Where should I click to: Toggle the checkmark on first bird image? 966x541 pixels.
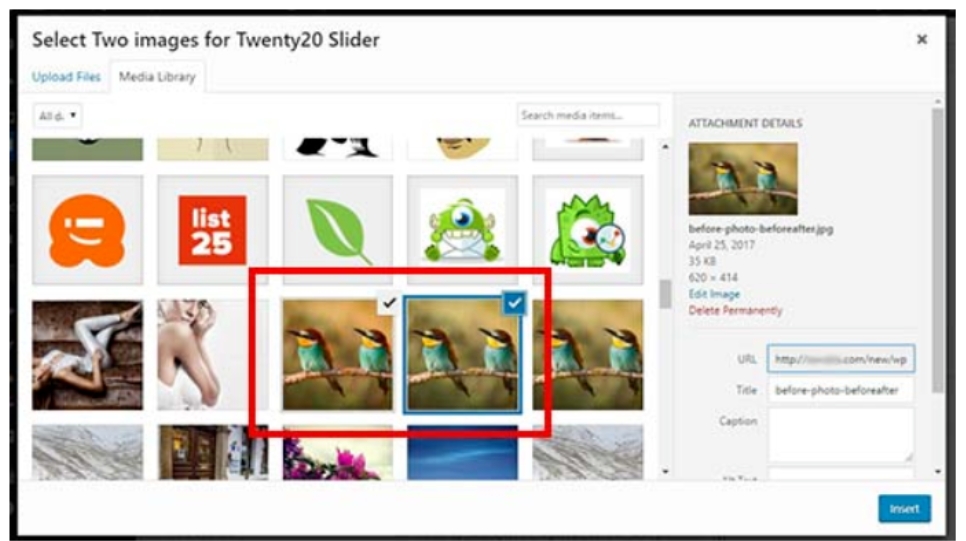click(389, 303)
